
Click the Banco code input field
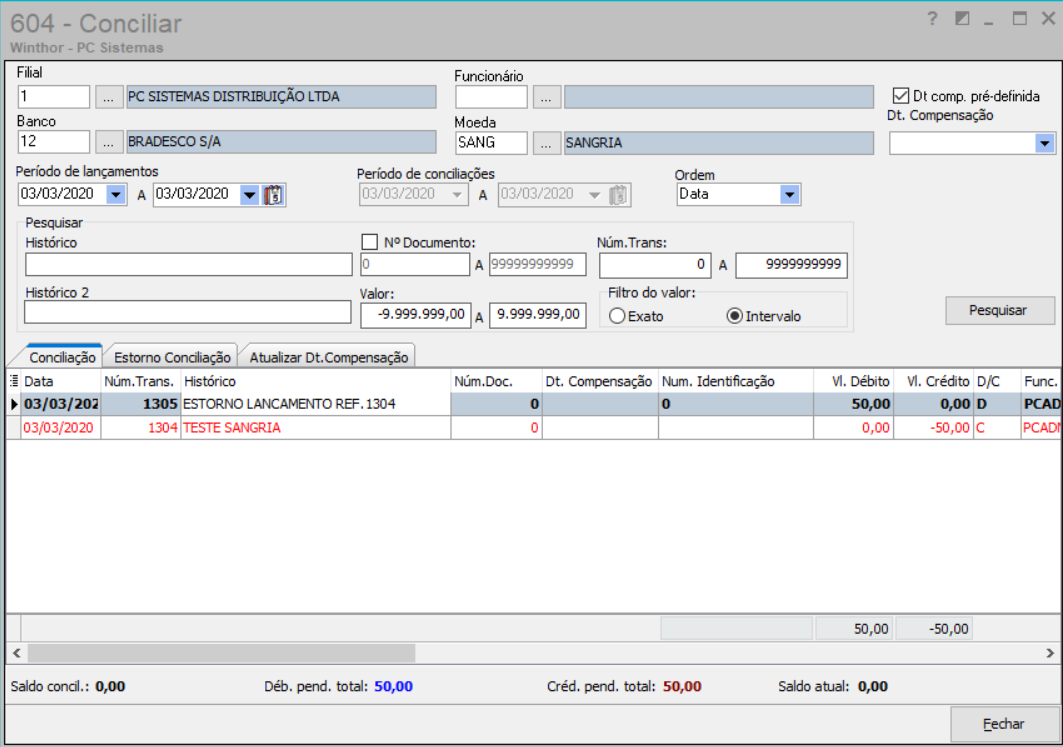click(x=54, y=142)
